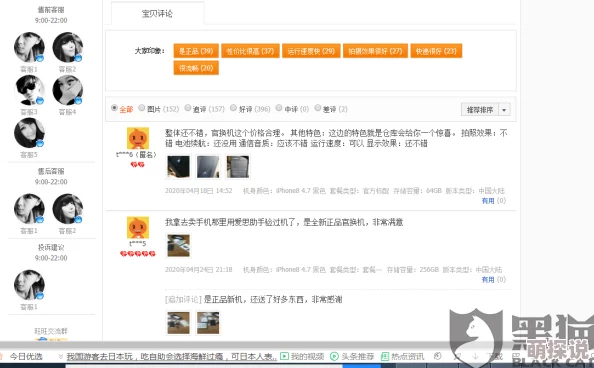594x368 pixels.
Task: Open pre-sale 客服1 avatar chat
Action: pyautogui.click(x=29, y=47)
